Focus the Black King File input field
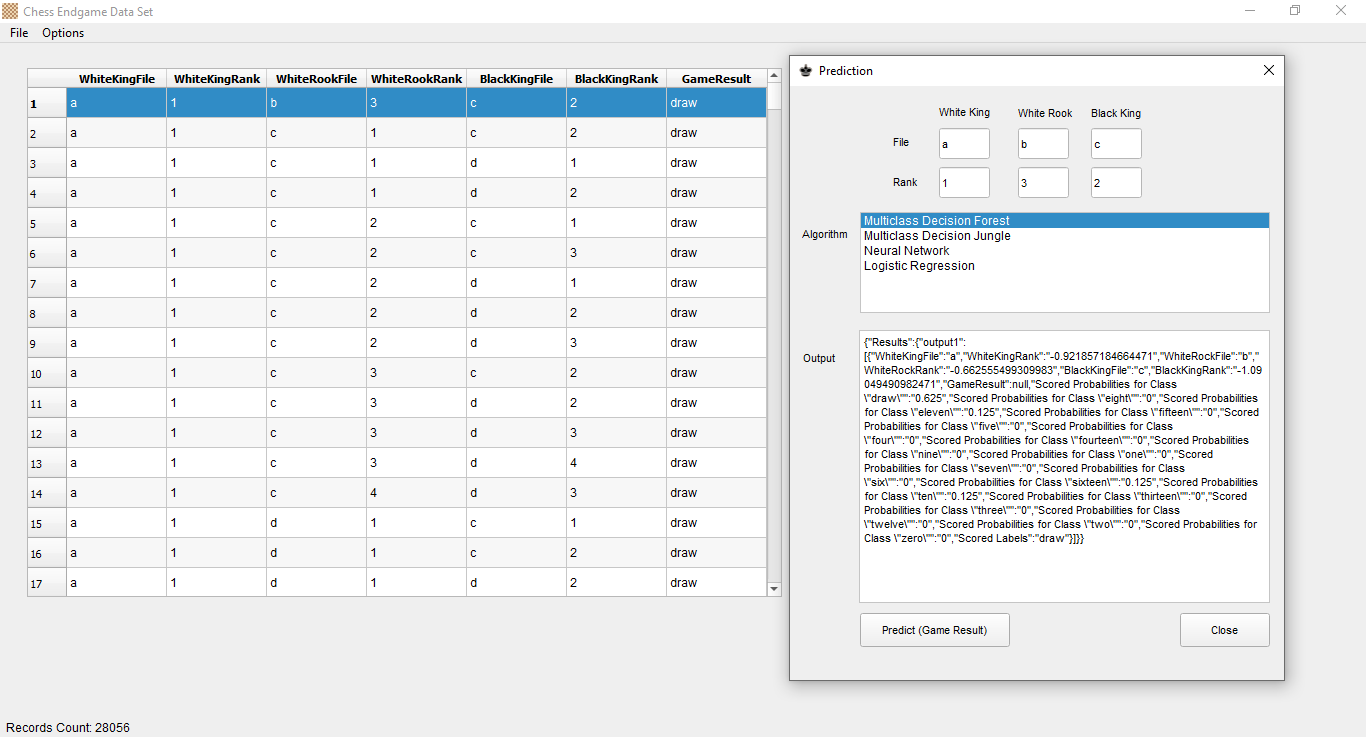 pyautogui.click(x=1116, y=144)
